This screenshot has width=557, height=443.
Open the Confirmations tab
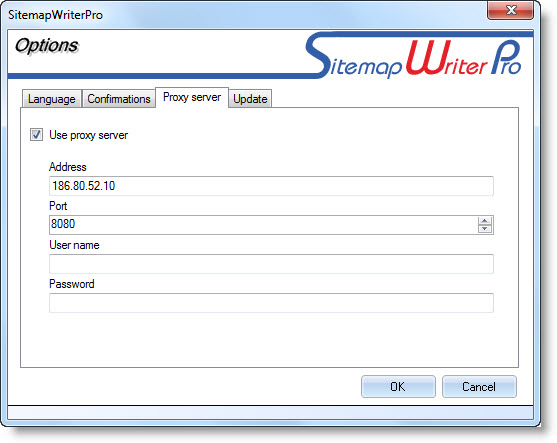point(119,98)
